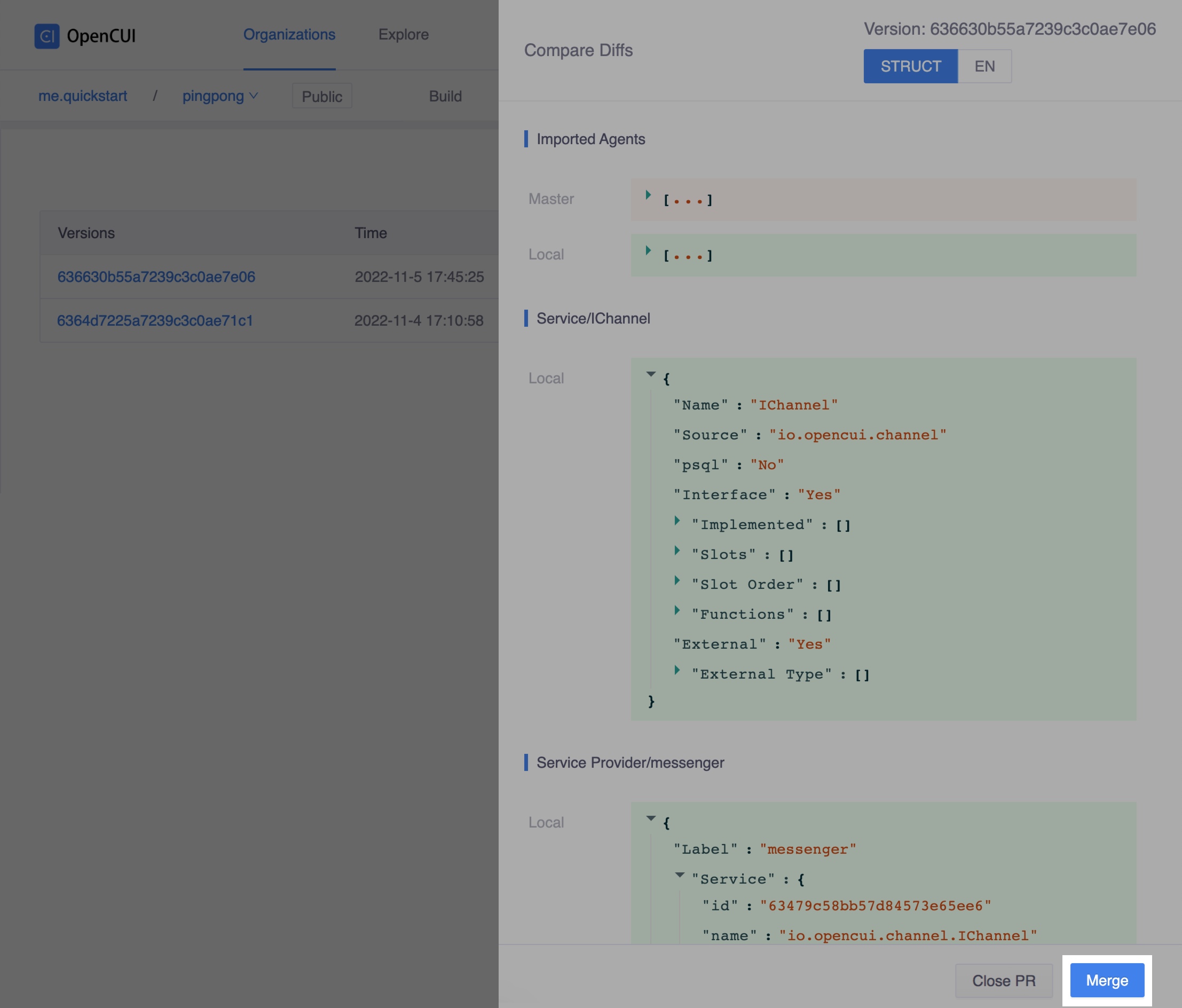Go to me.quickstart organization breadcrumb
The image size is (1182, 1008).
point(83,96)
